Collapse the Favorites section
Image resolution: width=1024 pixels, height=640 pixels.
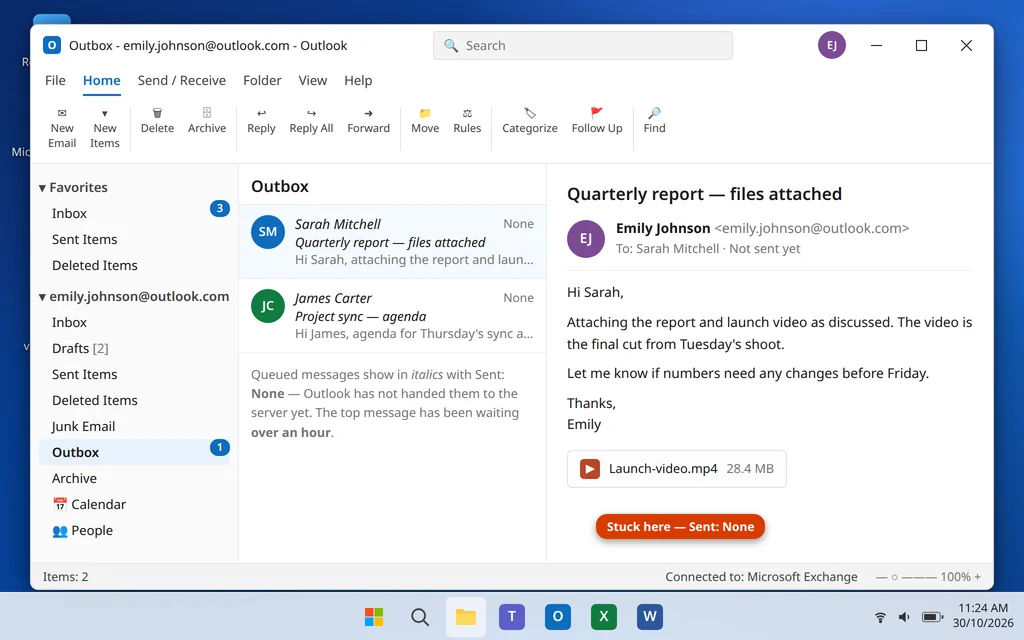[x=42, y=188]
